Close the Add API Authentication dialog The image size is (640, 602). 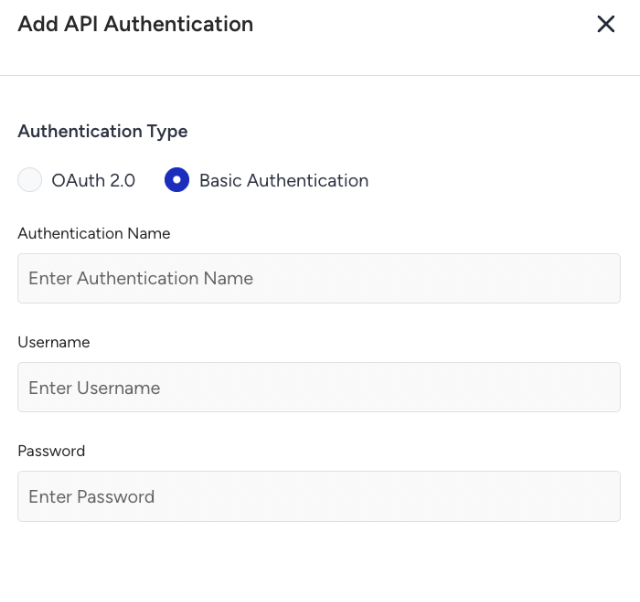(606, 24)
